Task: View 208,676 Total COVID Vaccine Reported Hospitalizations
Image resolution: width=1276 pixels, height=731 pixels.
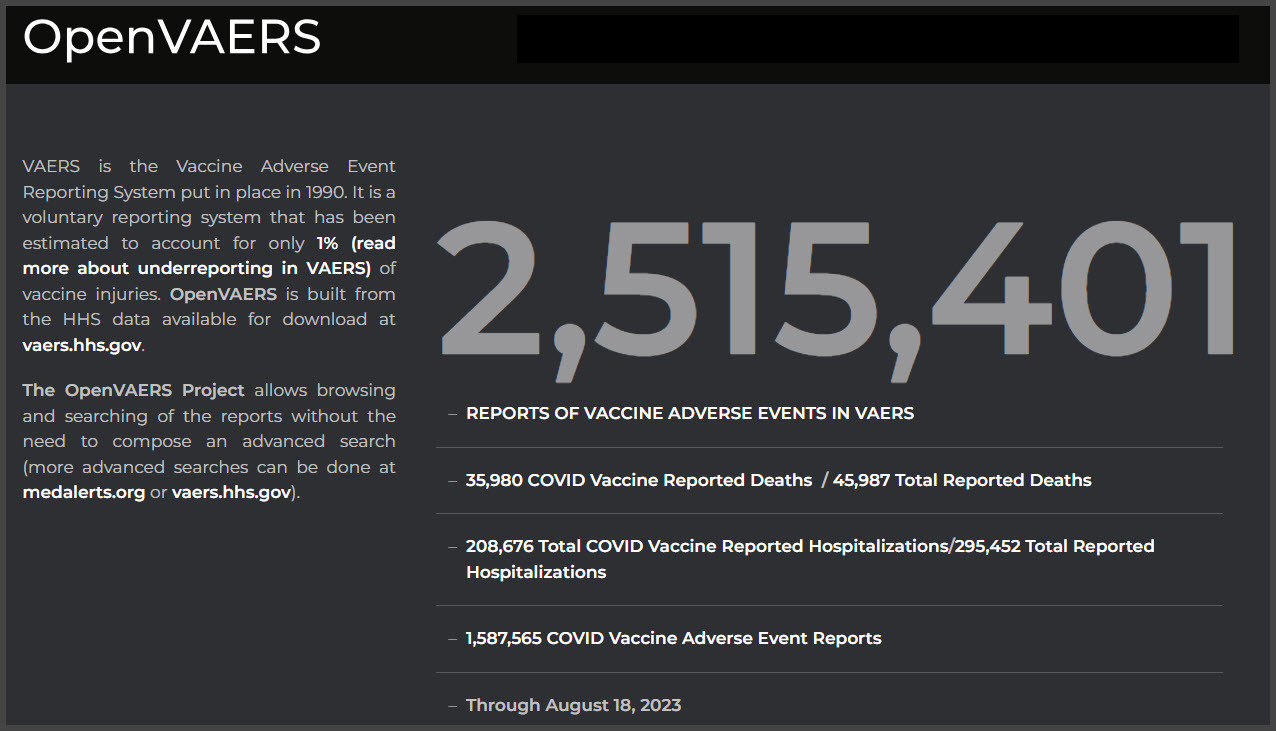Action: tap(705, 546)
